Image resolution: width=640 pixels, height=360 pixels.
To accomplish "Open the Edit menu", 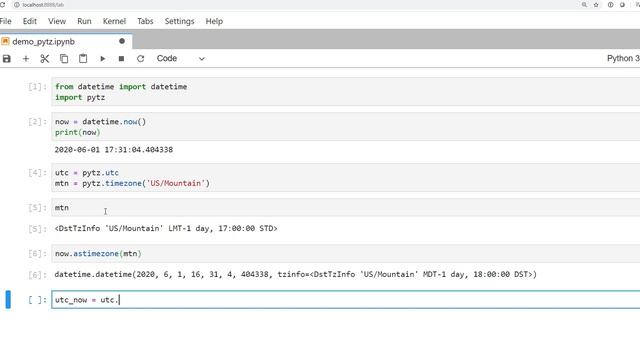I will [29, 21].
